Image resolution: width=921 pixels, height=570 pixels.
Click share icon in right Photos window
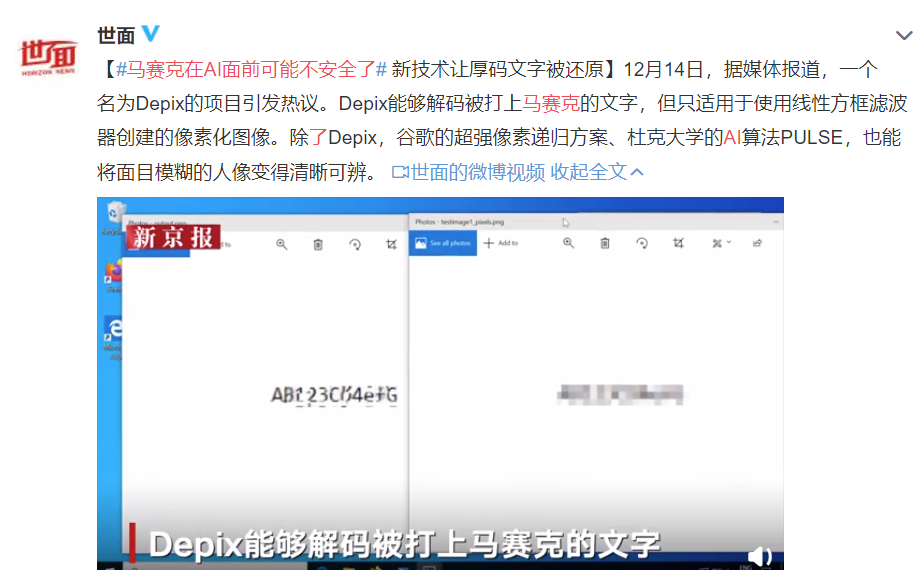(757, 243)
